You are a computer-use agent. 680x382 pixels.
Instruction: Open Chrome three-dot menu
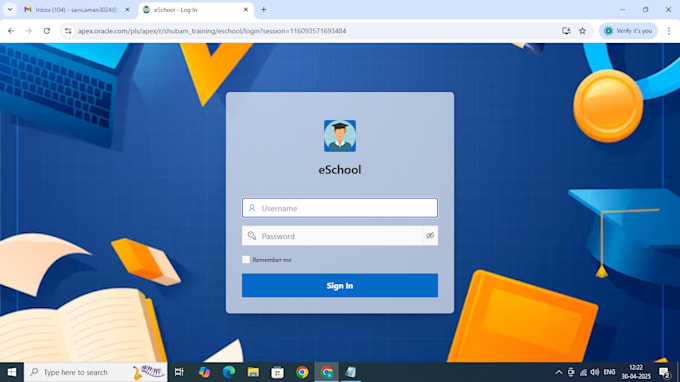pyautogui.click(x=669, y=31)
